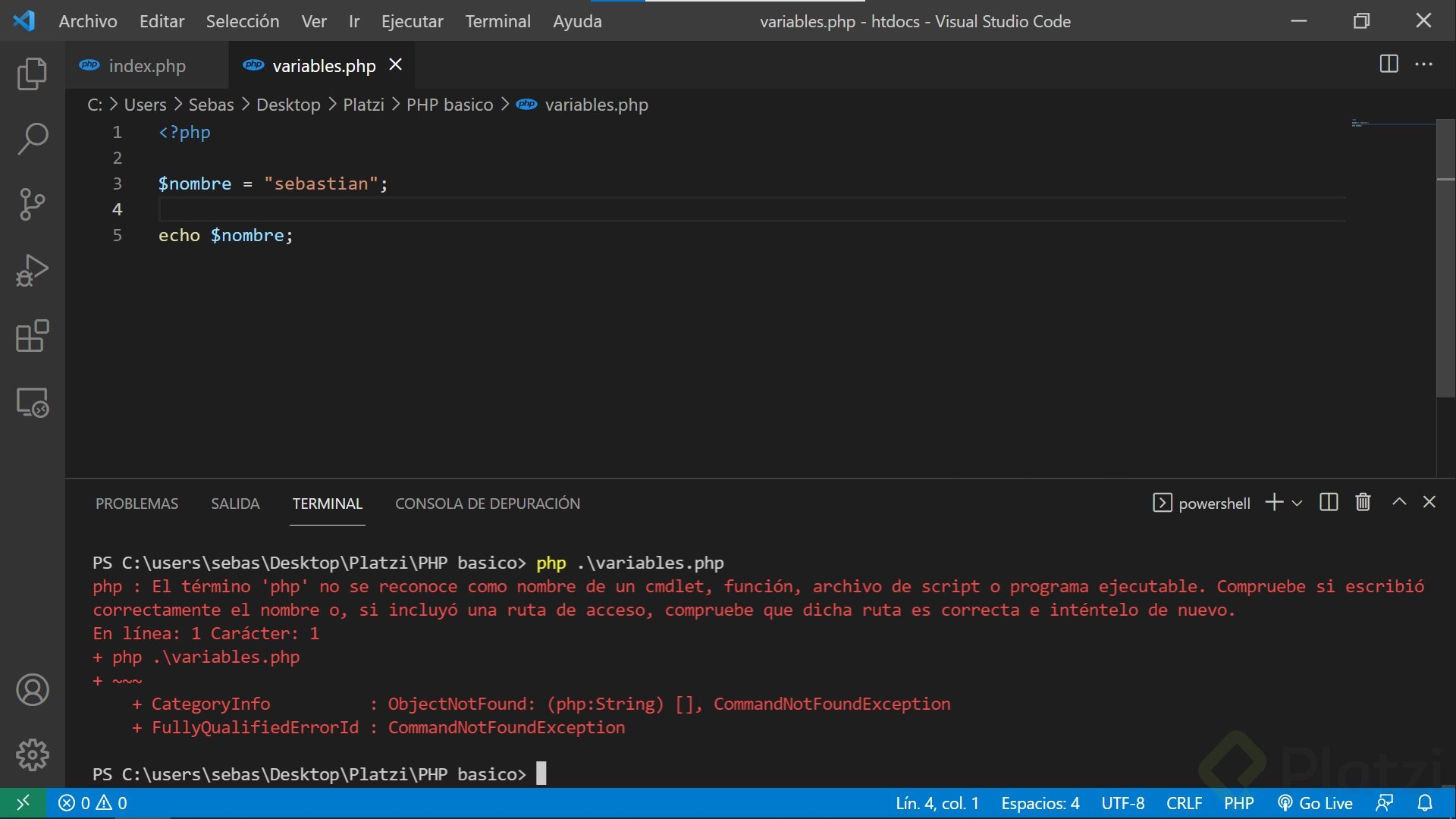
Task: Open the Manage settings gear
Action: click(32, 755)
